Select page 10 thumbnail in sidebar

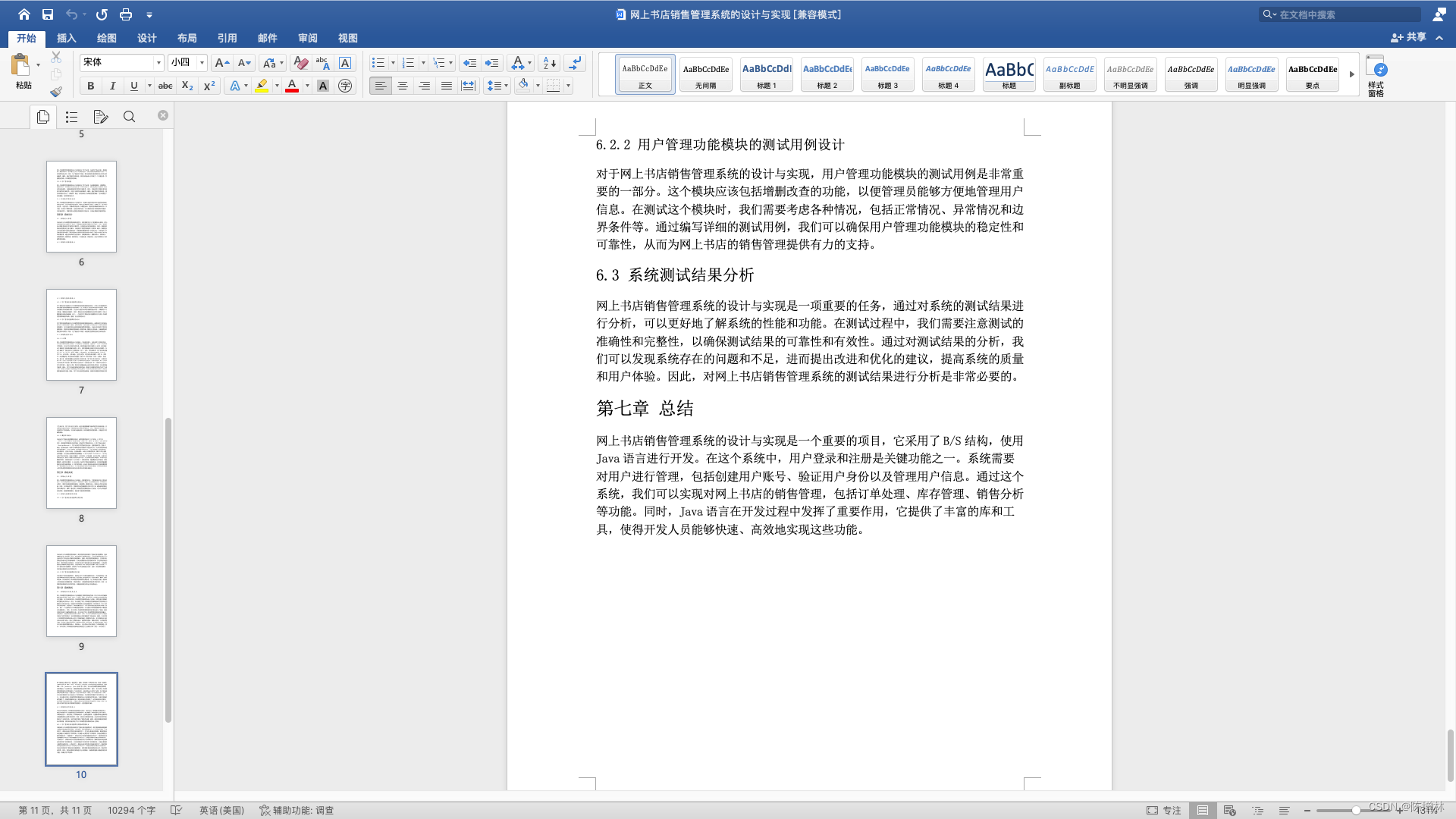coord(81,718)
